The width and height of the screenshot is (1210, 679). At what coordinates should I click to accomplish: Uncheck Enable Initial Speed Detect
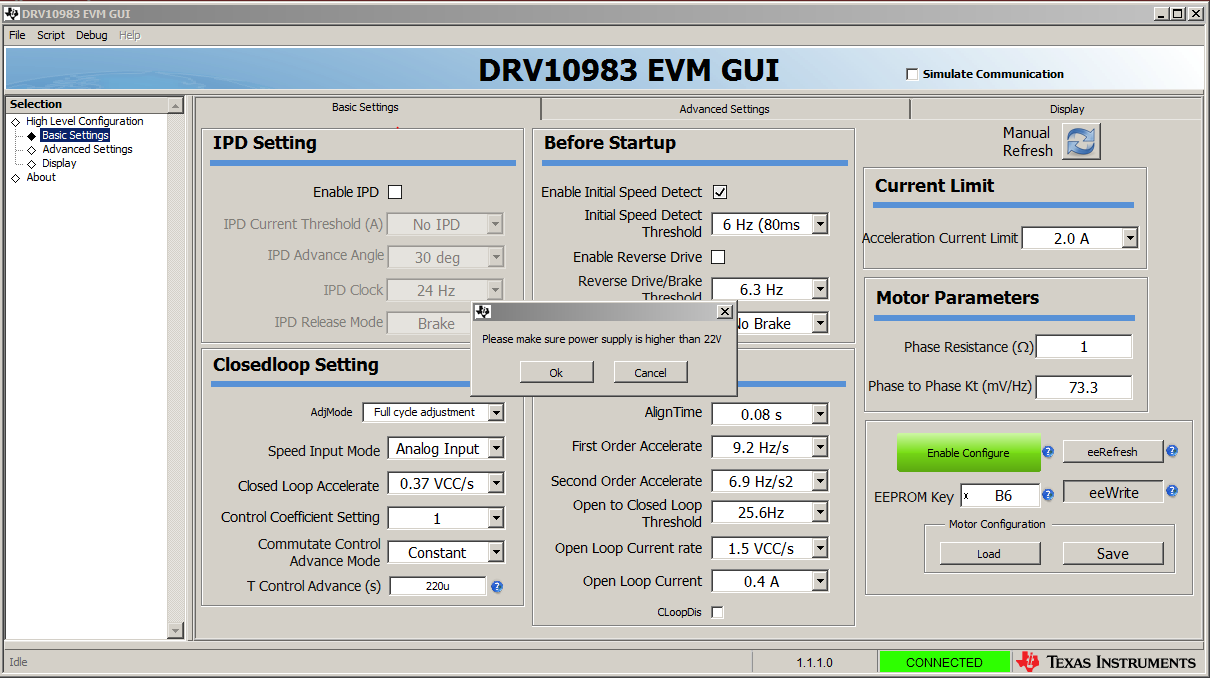[719, 192]
